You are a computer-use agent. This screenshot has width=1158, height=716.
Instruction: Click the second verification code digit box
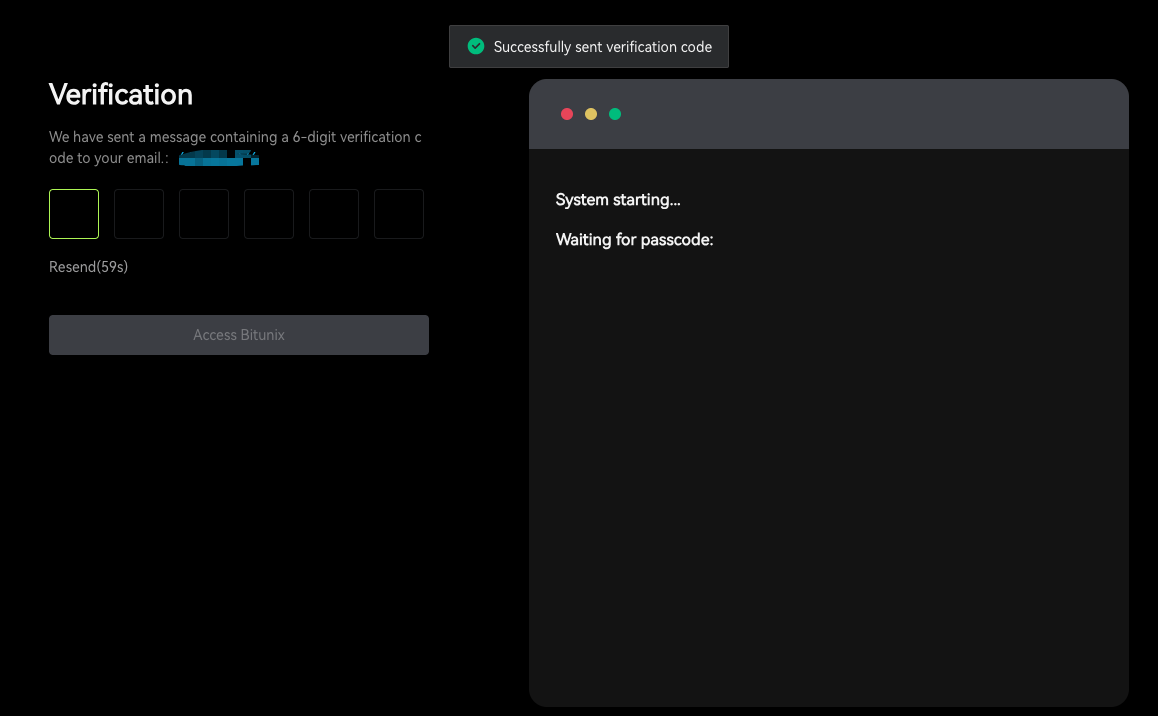(139, 214)
